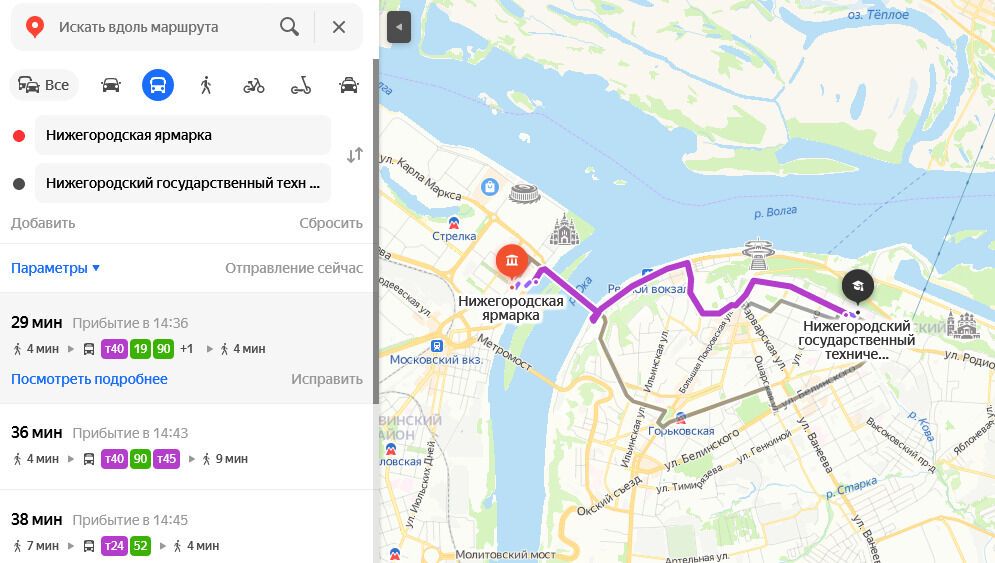
Task: Open the Посмотреть подробнее link
Action: click(89, 379)
